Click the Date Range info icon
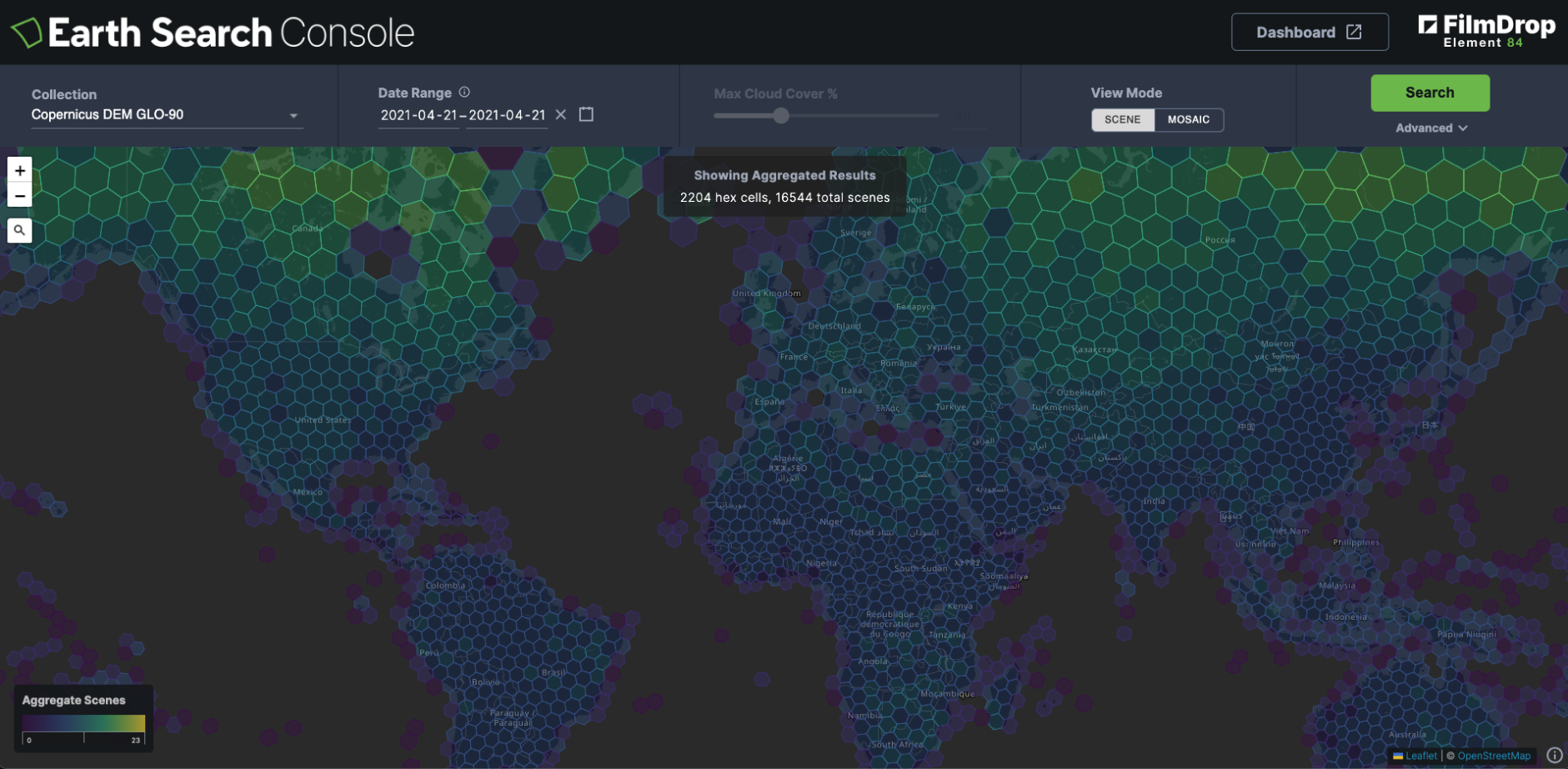 464,93
